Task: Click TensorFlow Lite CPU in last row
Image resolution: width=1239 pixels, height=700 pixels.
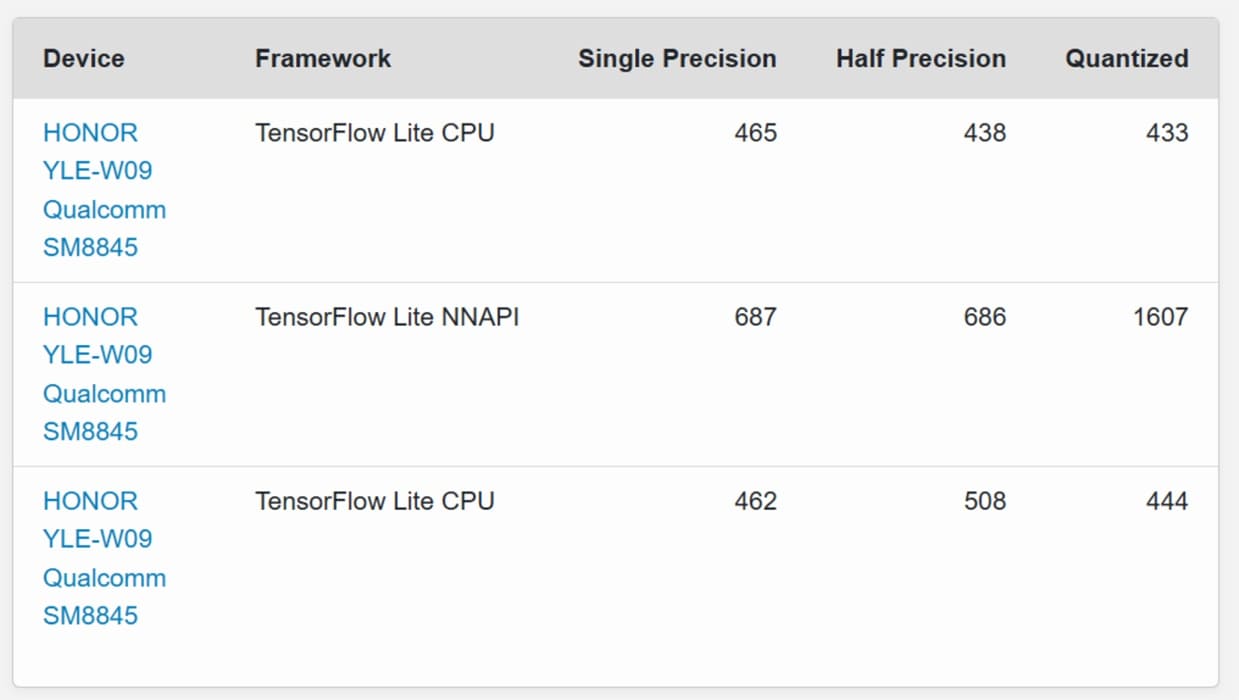Action: 374,501
